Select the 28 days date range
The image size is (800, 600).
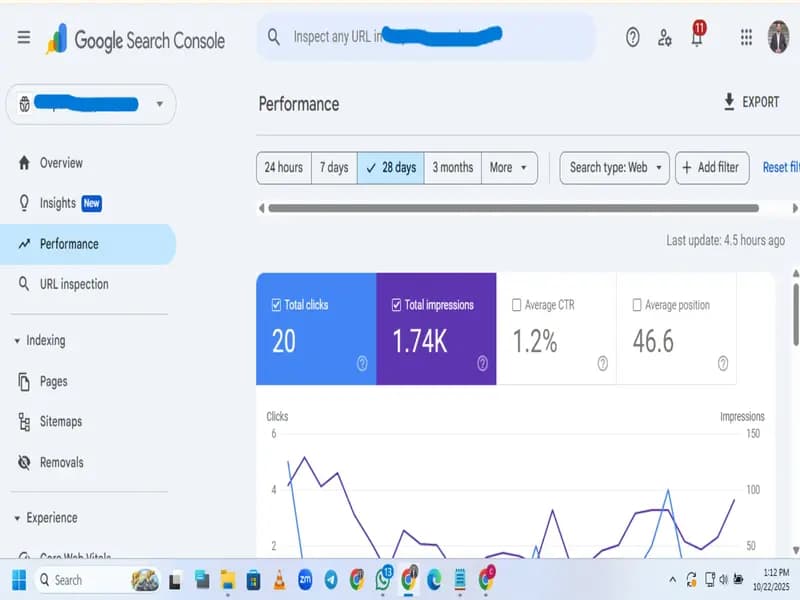pyautogui.click(x=391, y=167)
